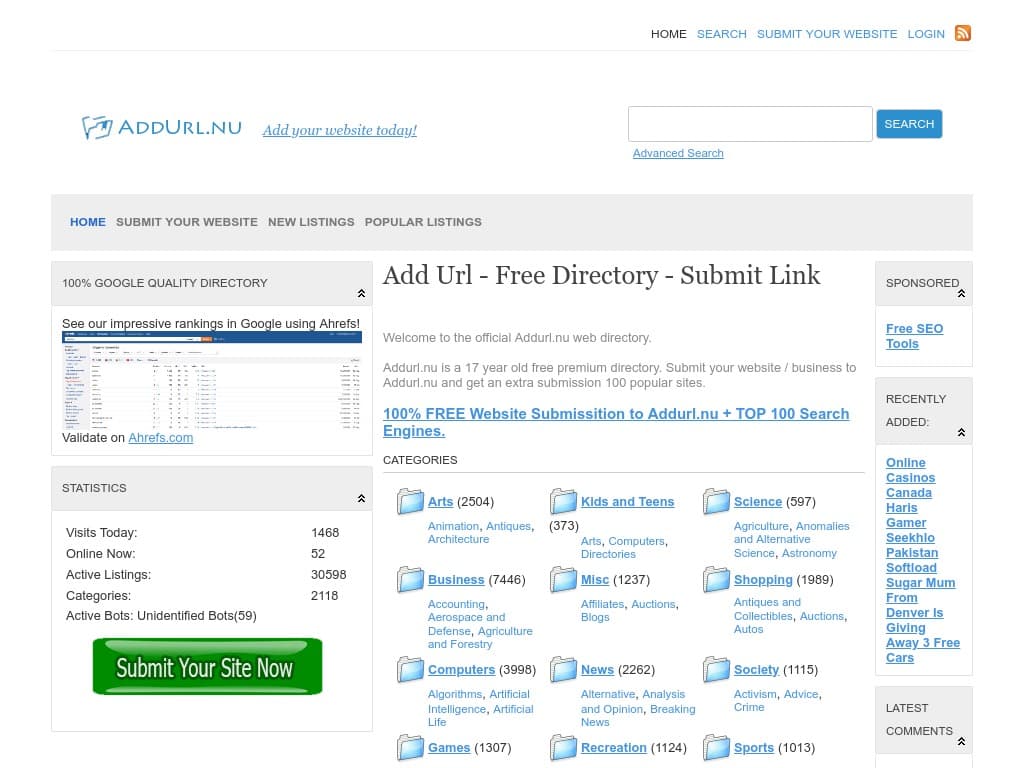Image resolution: width=1024 pixels, height=768 pixels.
Task: Open the Autos subcategory under Shopping
Action: 748,629
